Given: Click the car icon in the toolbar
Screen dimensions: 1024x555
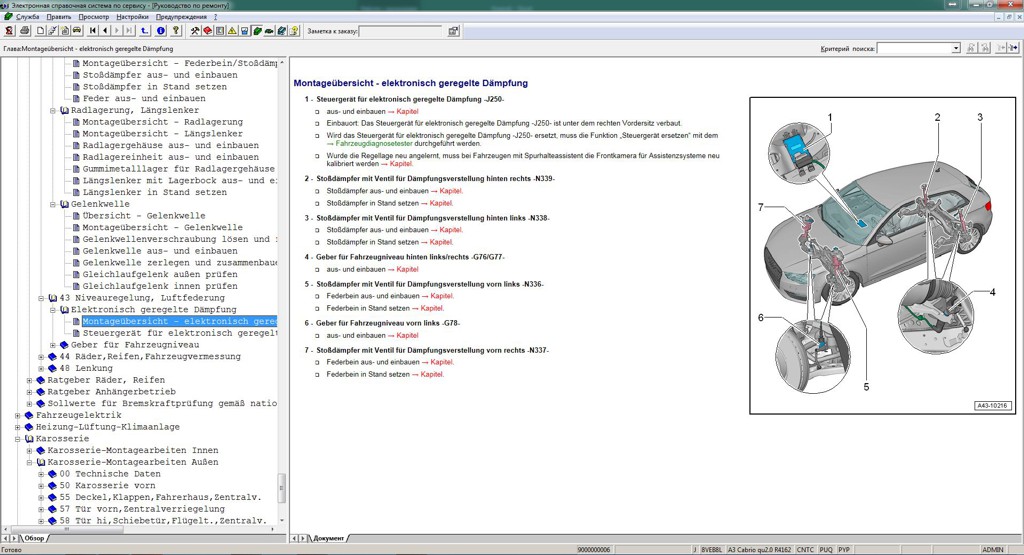Looking at the screenshot, I should pyautogui.click(x=76, y=31).
